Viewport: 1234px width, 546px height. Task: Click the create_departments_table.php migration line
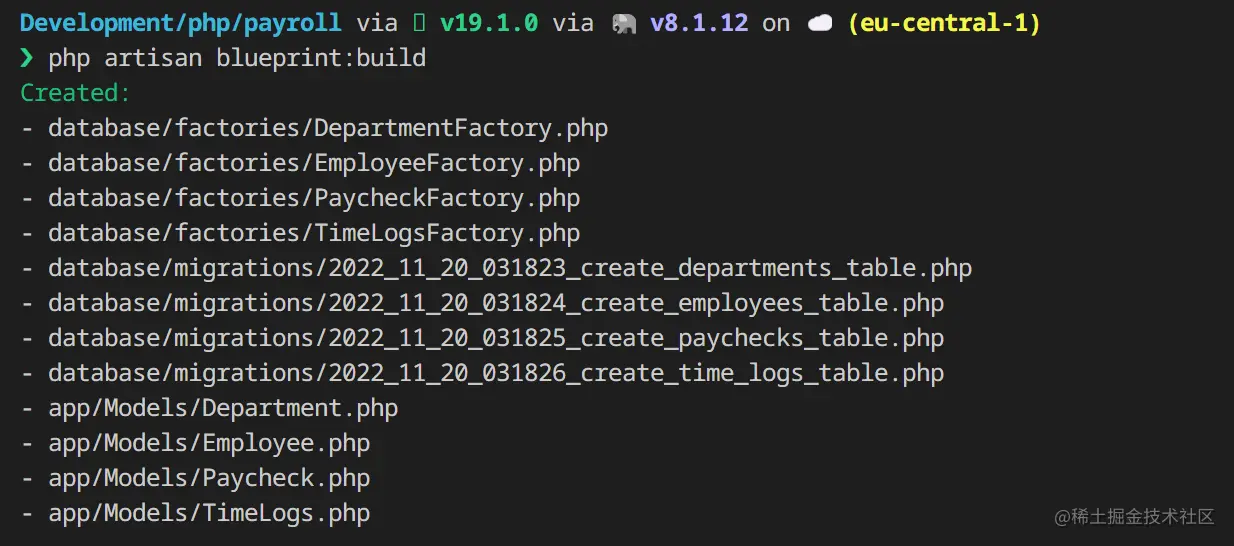coord(496,268)
